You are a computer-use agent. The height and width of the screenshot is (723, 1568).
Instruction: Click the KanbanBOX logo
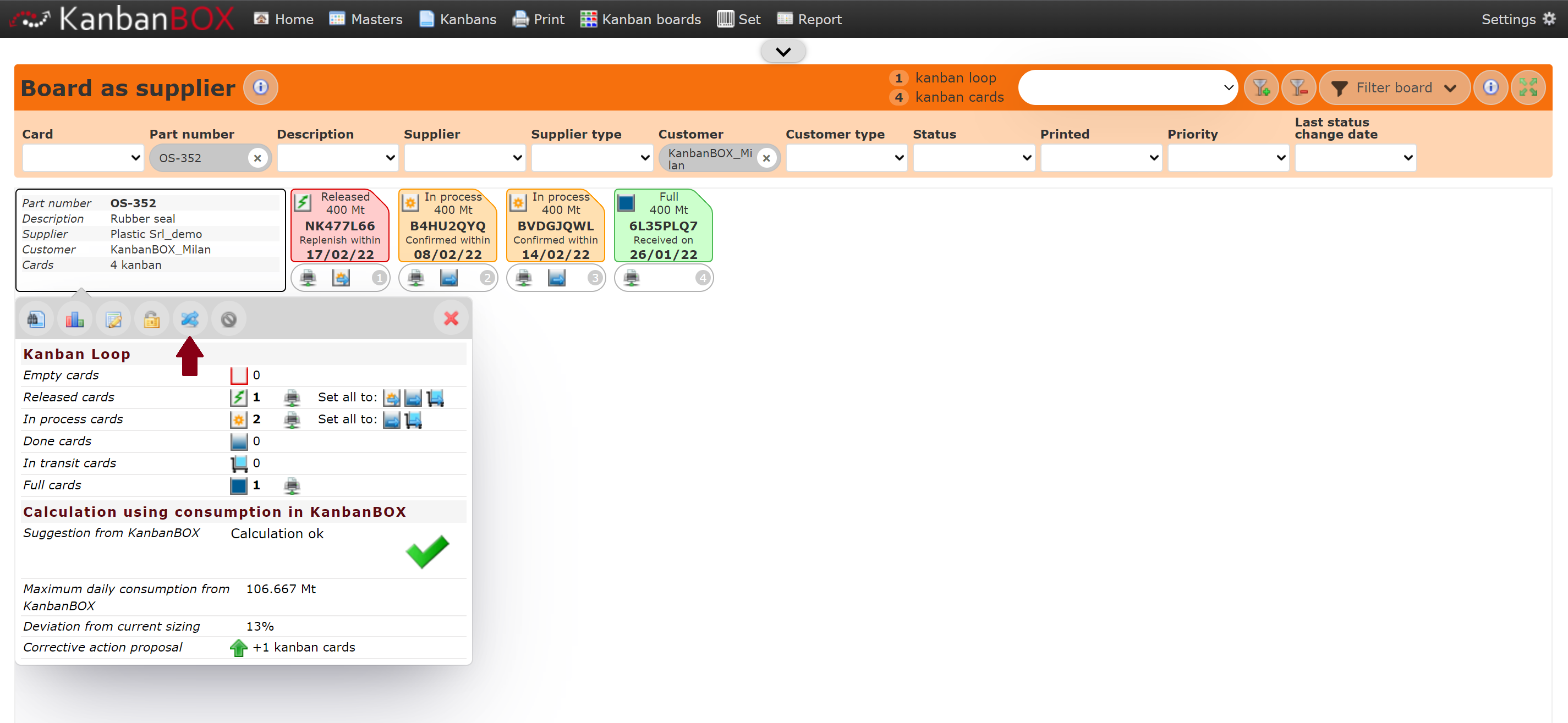122,19
